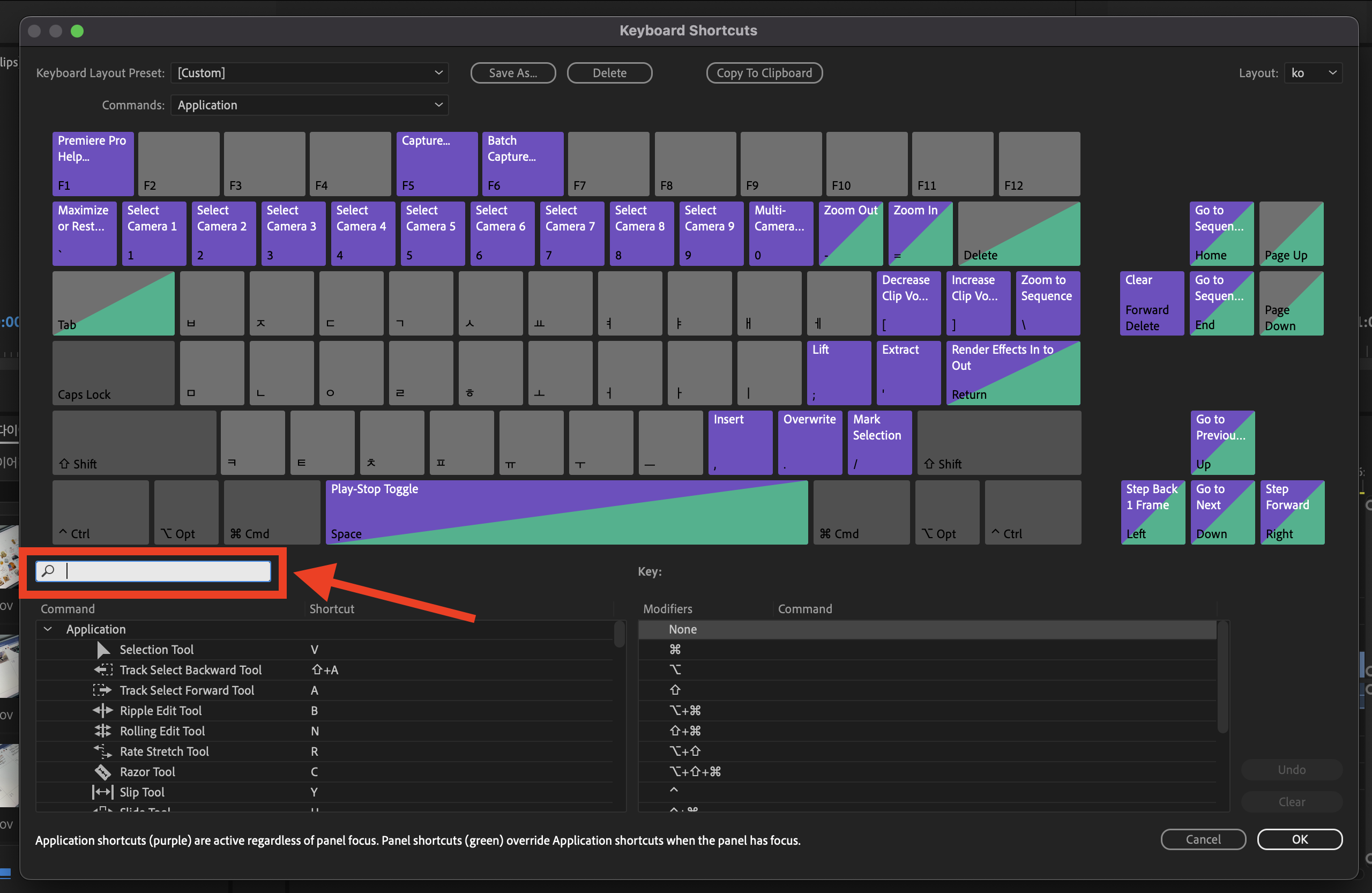Click the Track Select Forward Tool icon
The image size is (1372, 893).
coord(102,690)
